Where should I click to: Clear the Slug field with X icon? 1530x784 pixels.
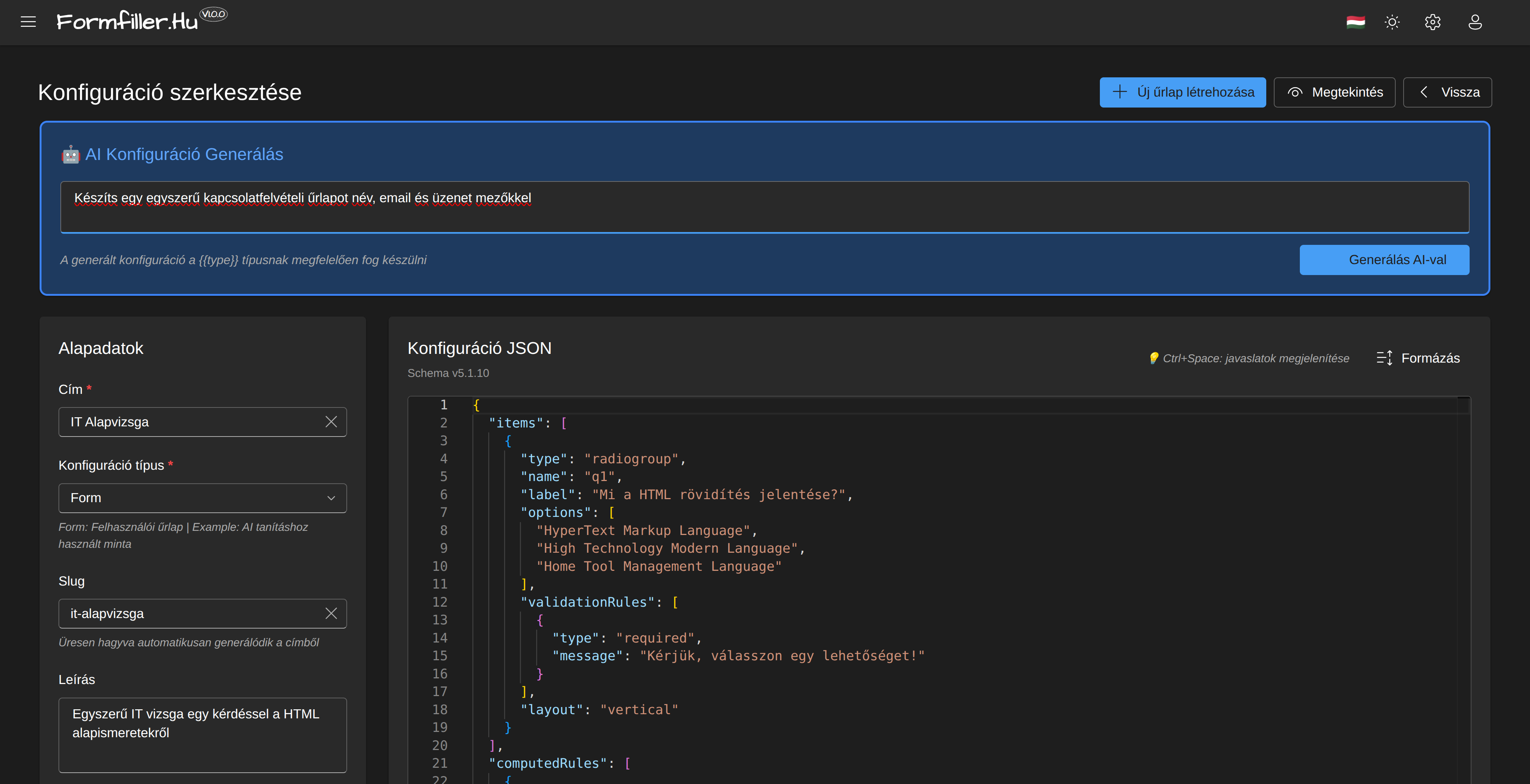click(331, 613)
